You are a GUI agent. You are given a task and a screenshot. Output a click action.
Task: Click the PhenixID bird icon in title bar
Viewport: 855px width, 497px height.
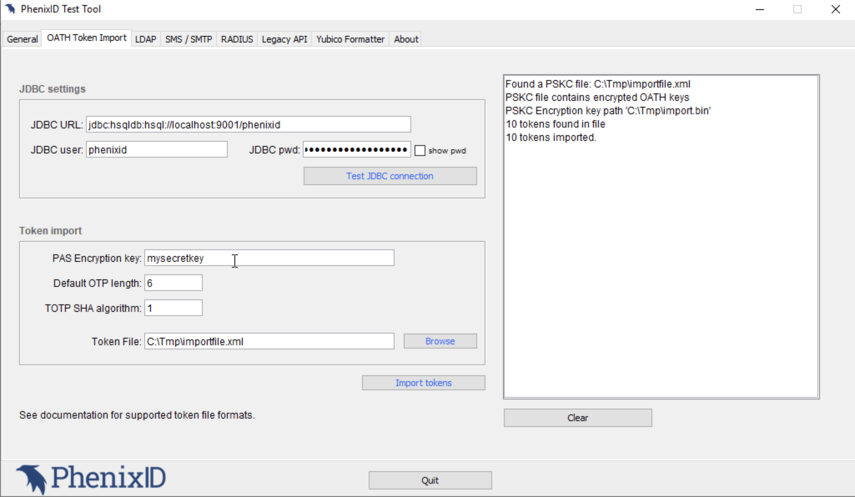coord(10,9)
